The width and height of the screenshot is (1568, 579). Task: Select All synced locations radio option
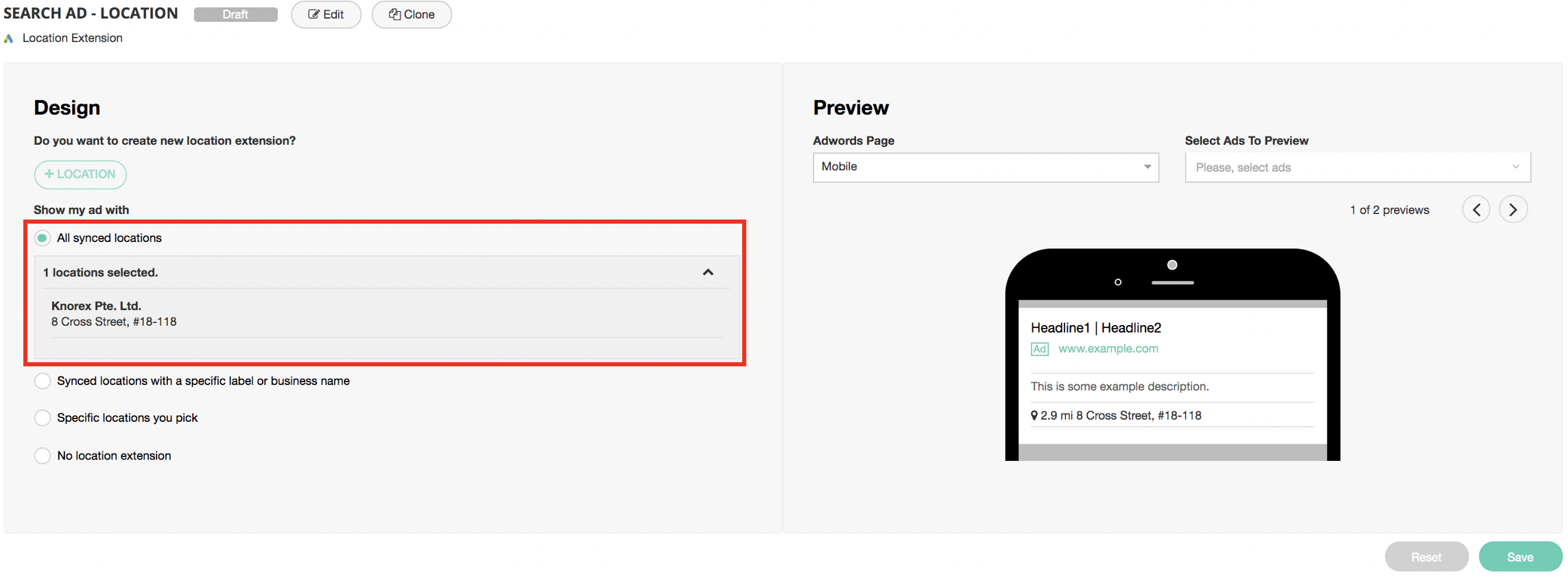tap(43, 238)
